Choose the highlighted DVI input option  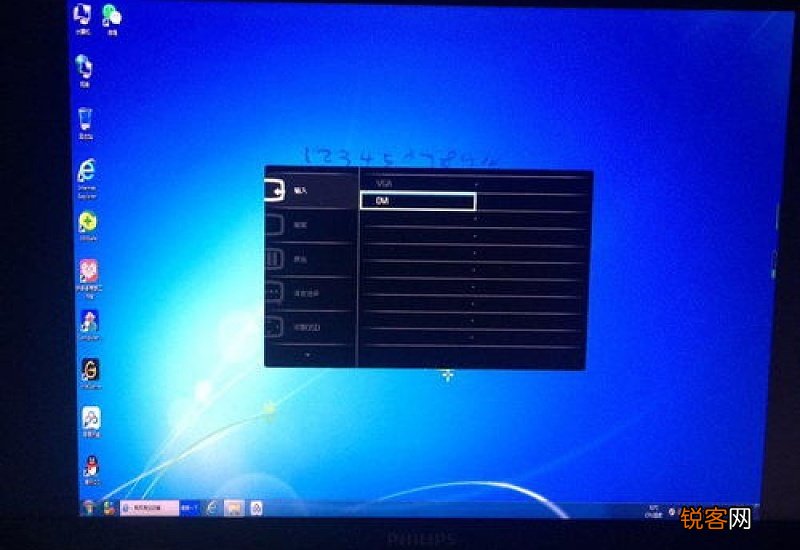pyautogui.click(x=418, y=201)
